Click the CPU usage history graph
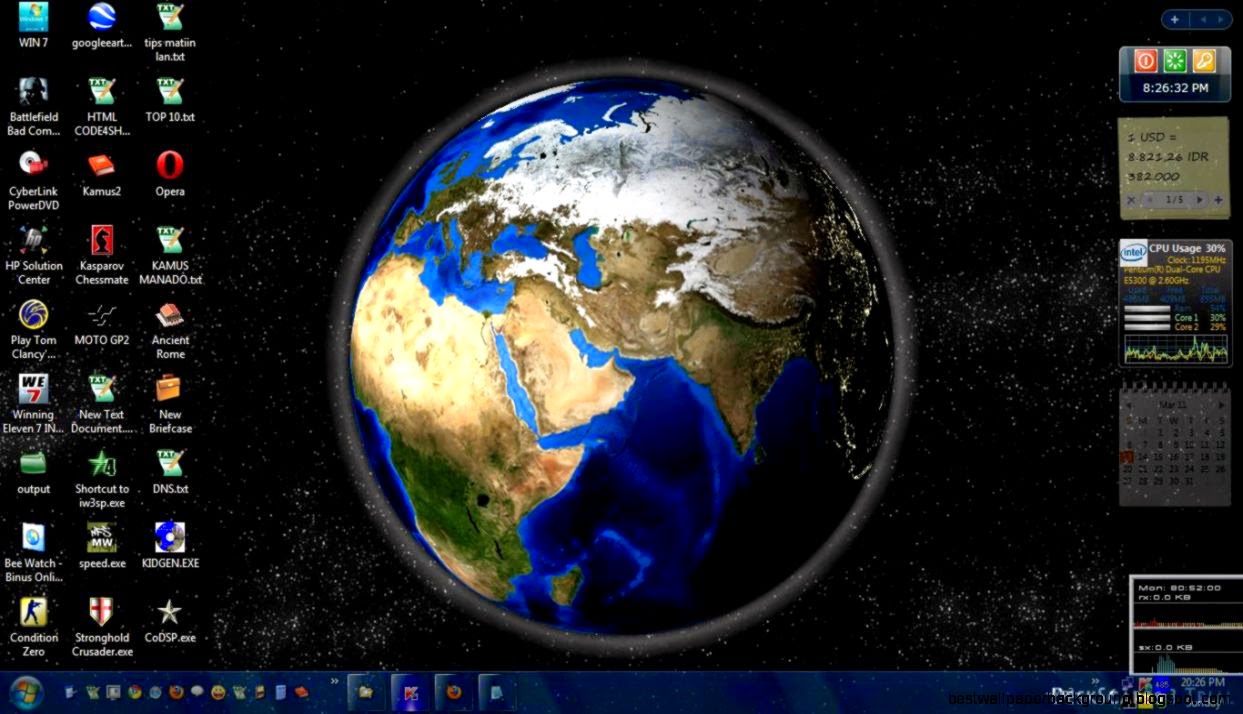1243x714 pixels. (x=1175, y=348)
